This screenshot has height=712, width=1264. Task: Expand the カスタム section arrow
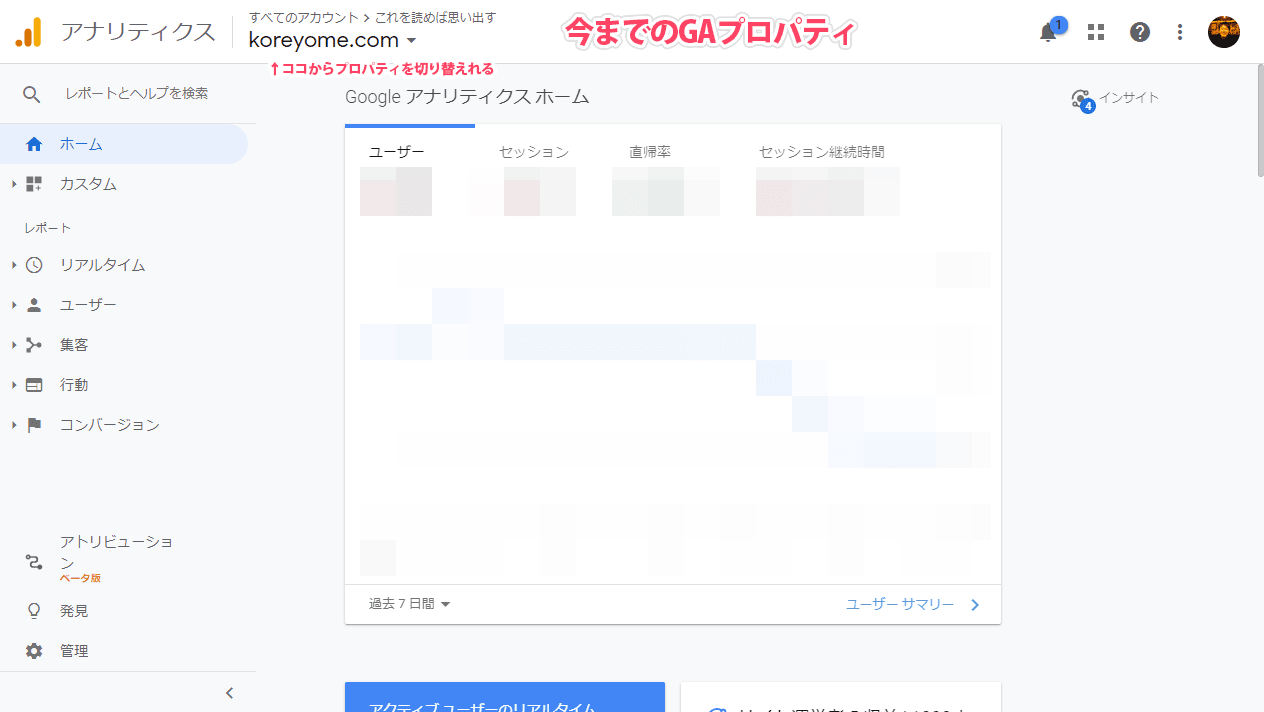click(14, 184)
